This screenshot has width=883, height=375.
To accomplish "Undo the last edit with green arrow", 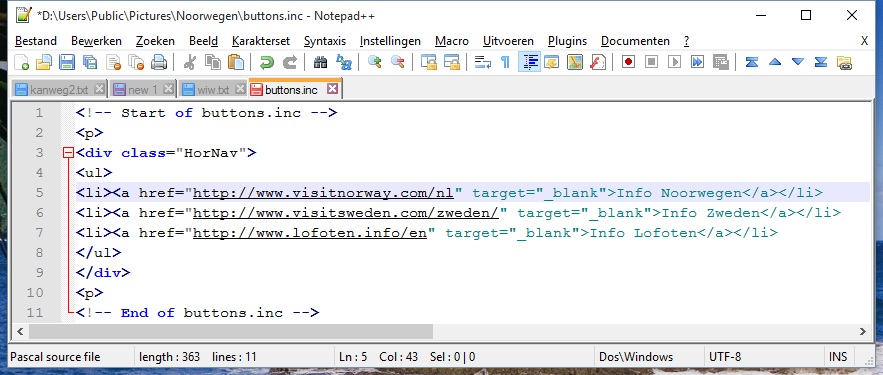I will (266, 61).
